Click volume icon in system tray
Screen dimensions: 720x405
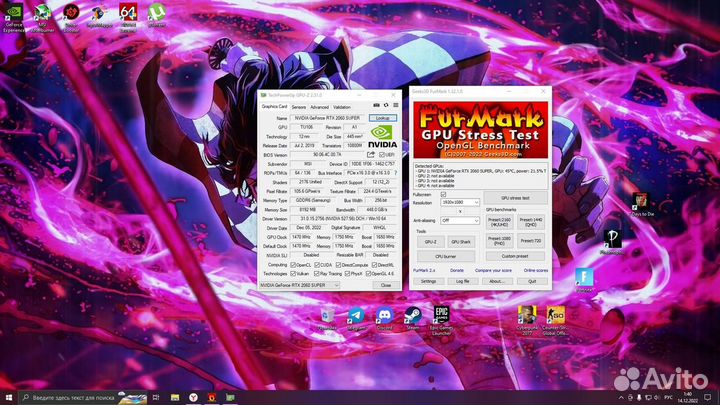[657, 398]
